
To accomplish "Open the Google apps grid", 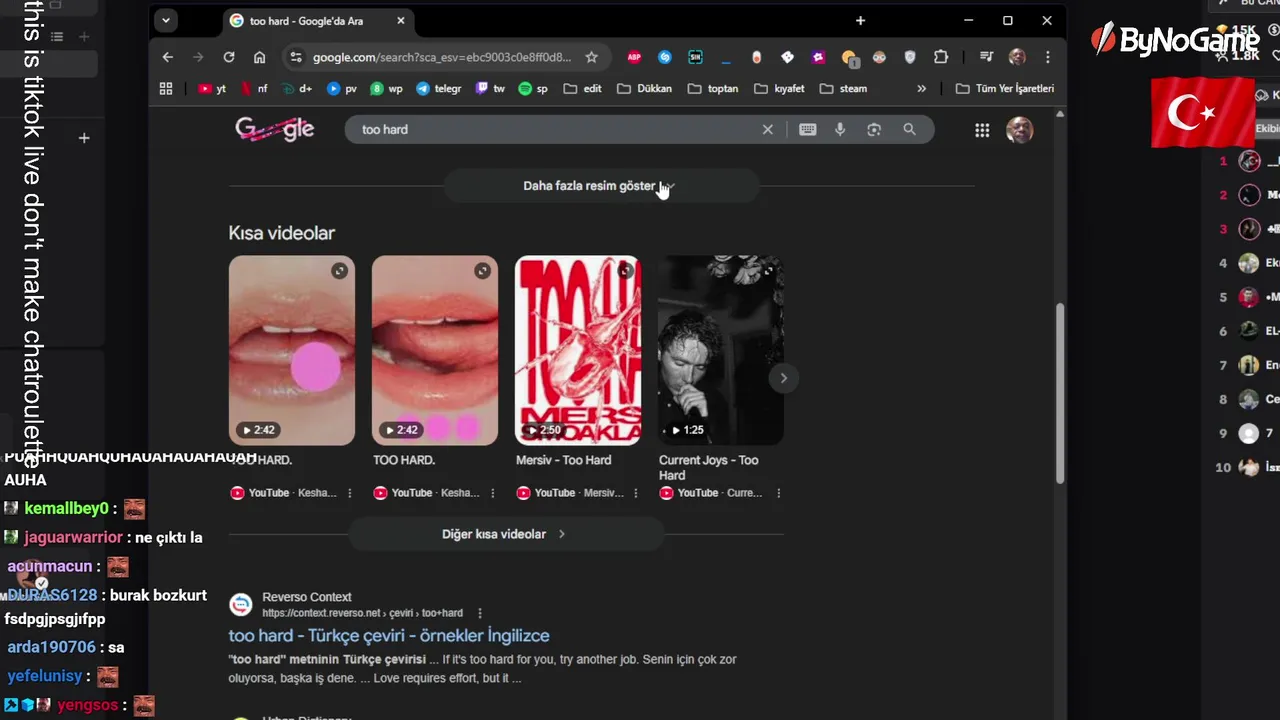I will pos(982,130).
